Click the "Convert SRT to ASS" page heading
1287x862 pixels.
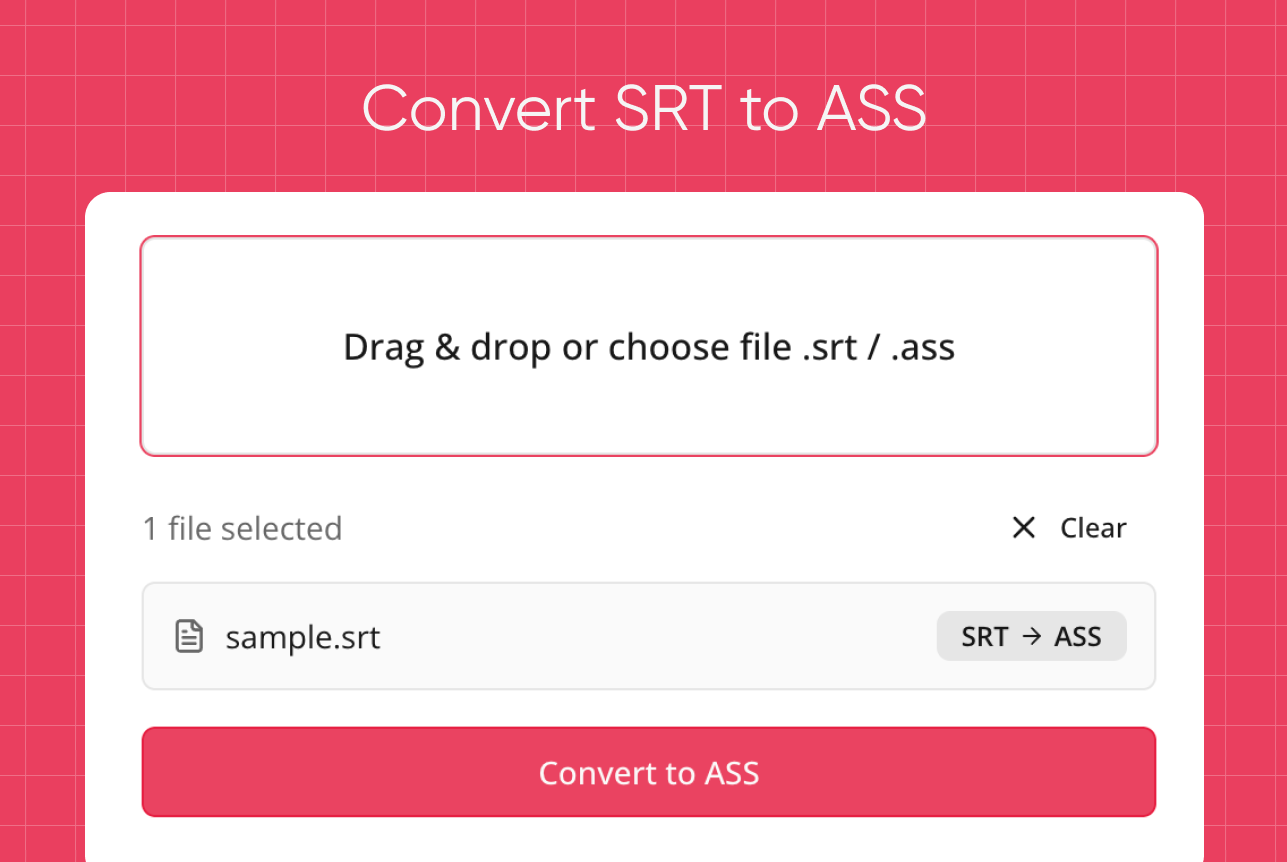coord(644,108)
